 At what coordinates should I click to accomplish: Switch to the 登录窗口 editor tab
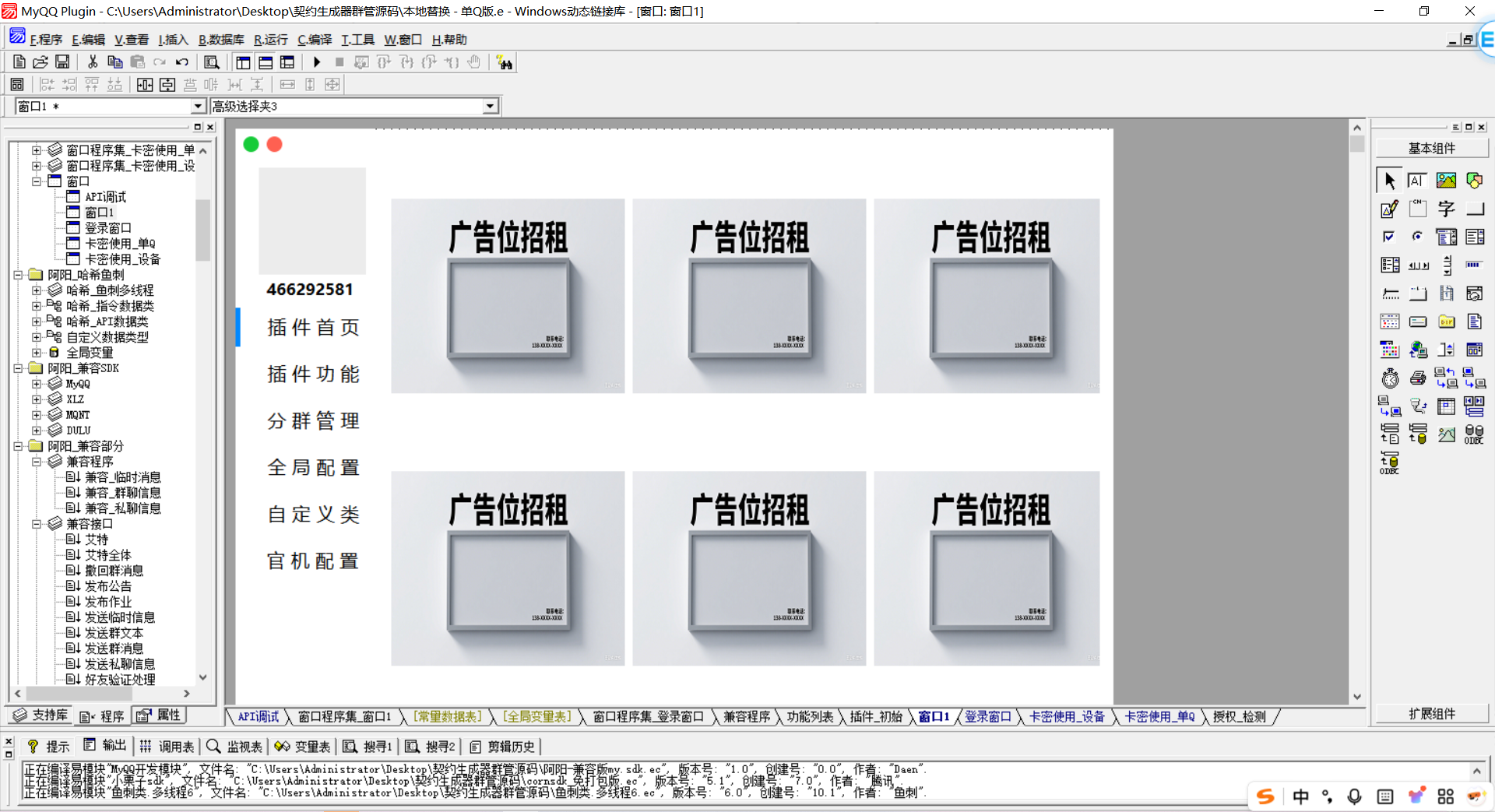987,716
